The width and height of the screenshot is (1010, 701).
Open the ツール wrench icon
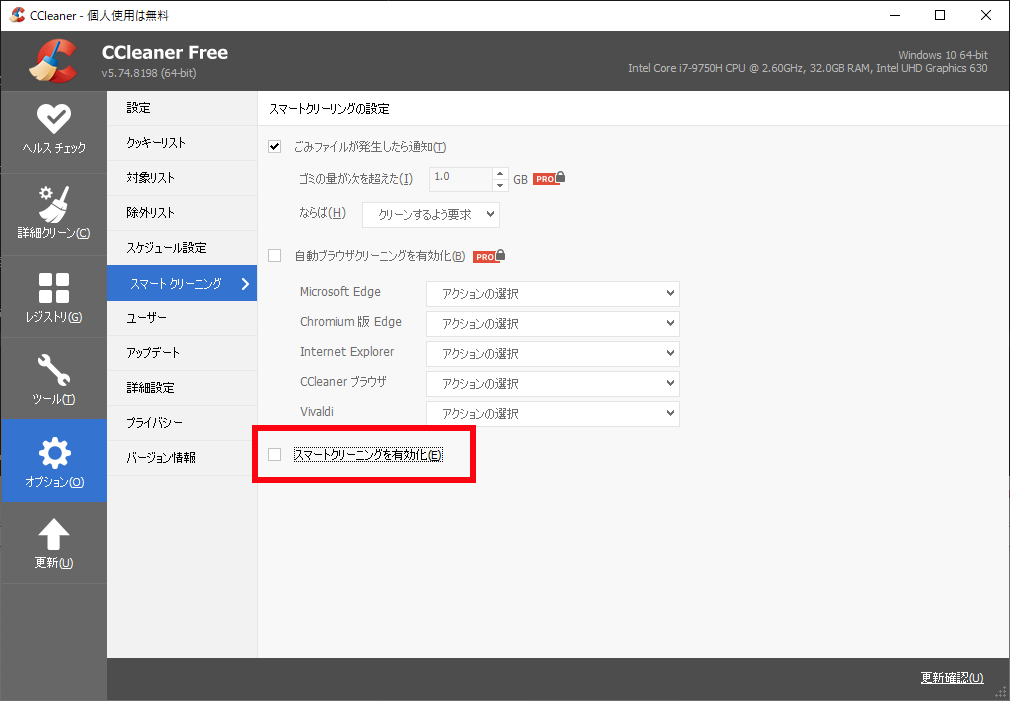point(53,370)
